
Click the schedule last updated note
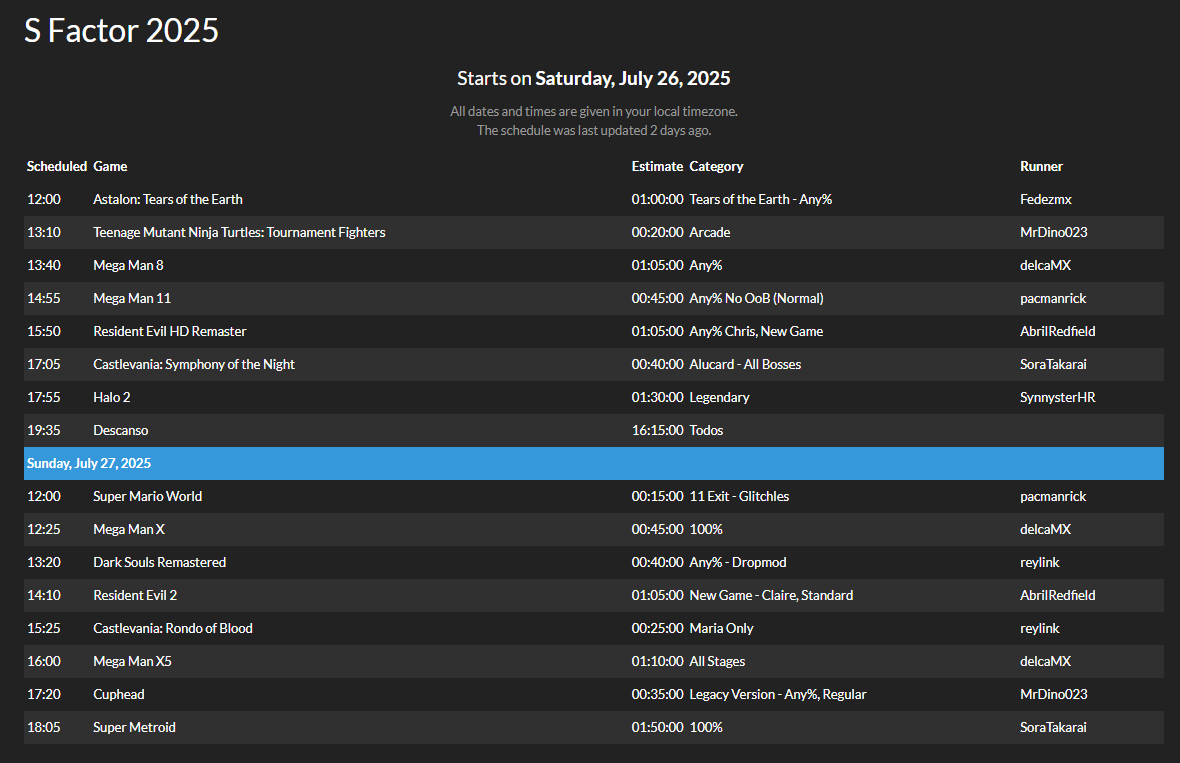[594, 131]
